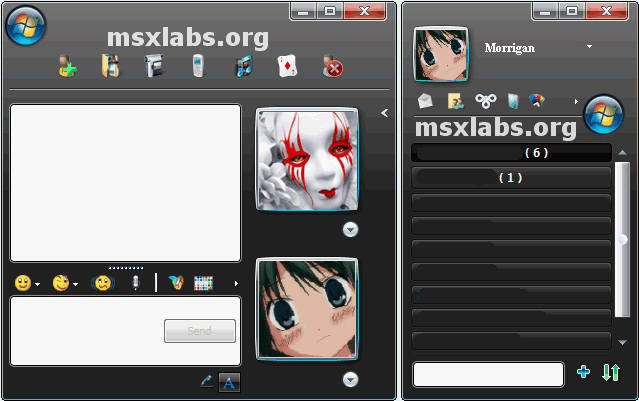Open the contact card icon in contact list
Screen dimensions: 639x401
click(456, 101)
